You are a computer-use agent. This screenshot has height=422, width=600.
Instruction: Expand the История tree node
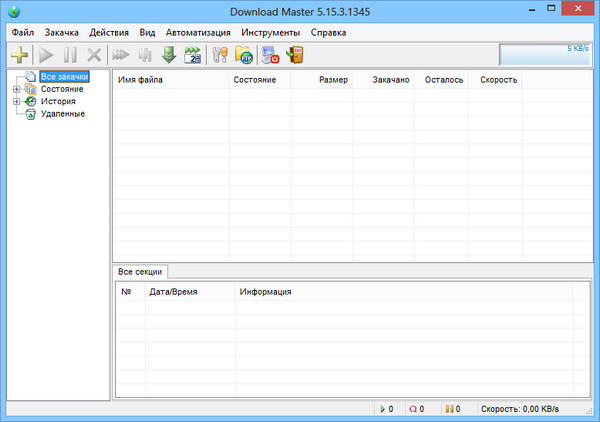16,101
